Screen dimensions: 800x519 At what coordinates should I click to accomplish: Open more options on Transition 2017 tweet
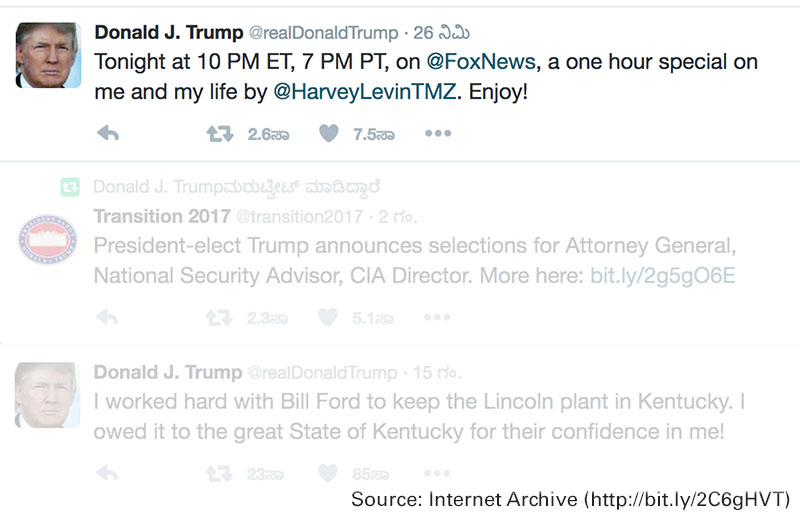pos(437,318)
